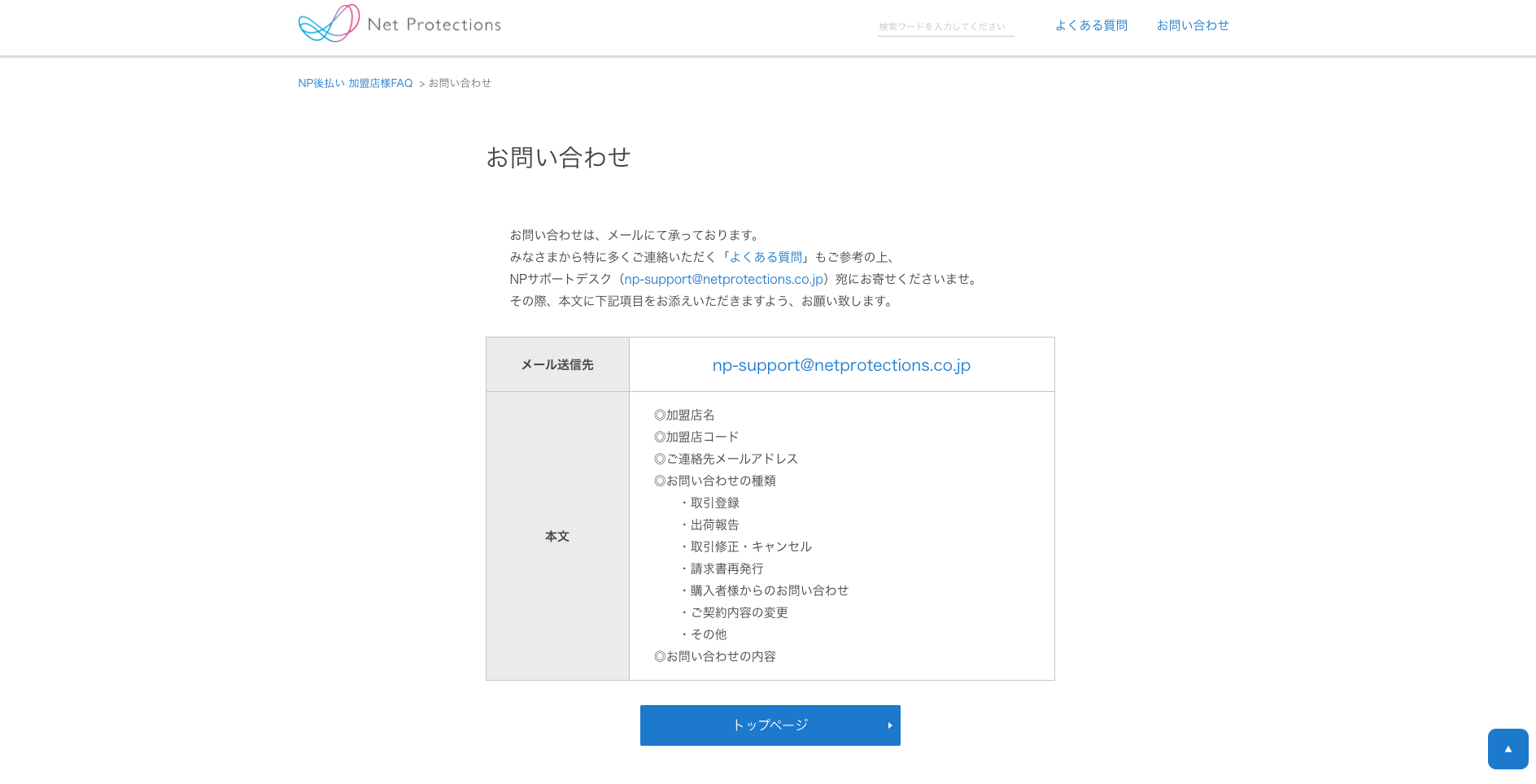Go to the NP後払い 加盟店様FAQ breadcrumb link

coord(356,83)
